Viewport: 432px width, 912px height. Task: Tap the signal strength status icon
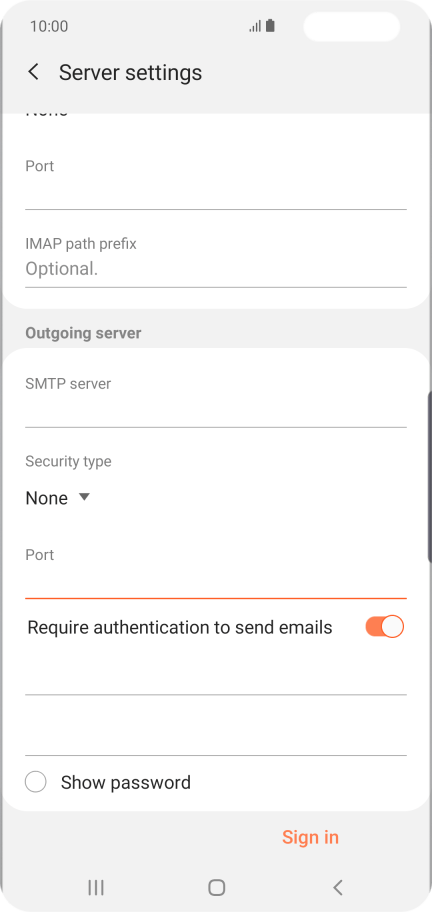(255, 26)
